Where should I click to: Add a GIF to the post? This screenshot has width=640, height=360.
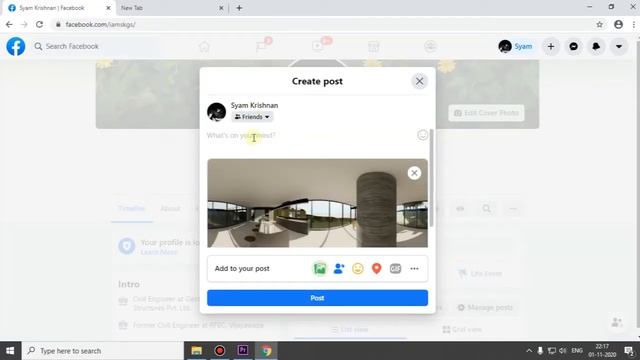click(x=395, y=269)
